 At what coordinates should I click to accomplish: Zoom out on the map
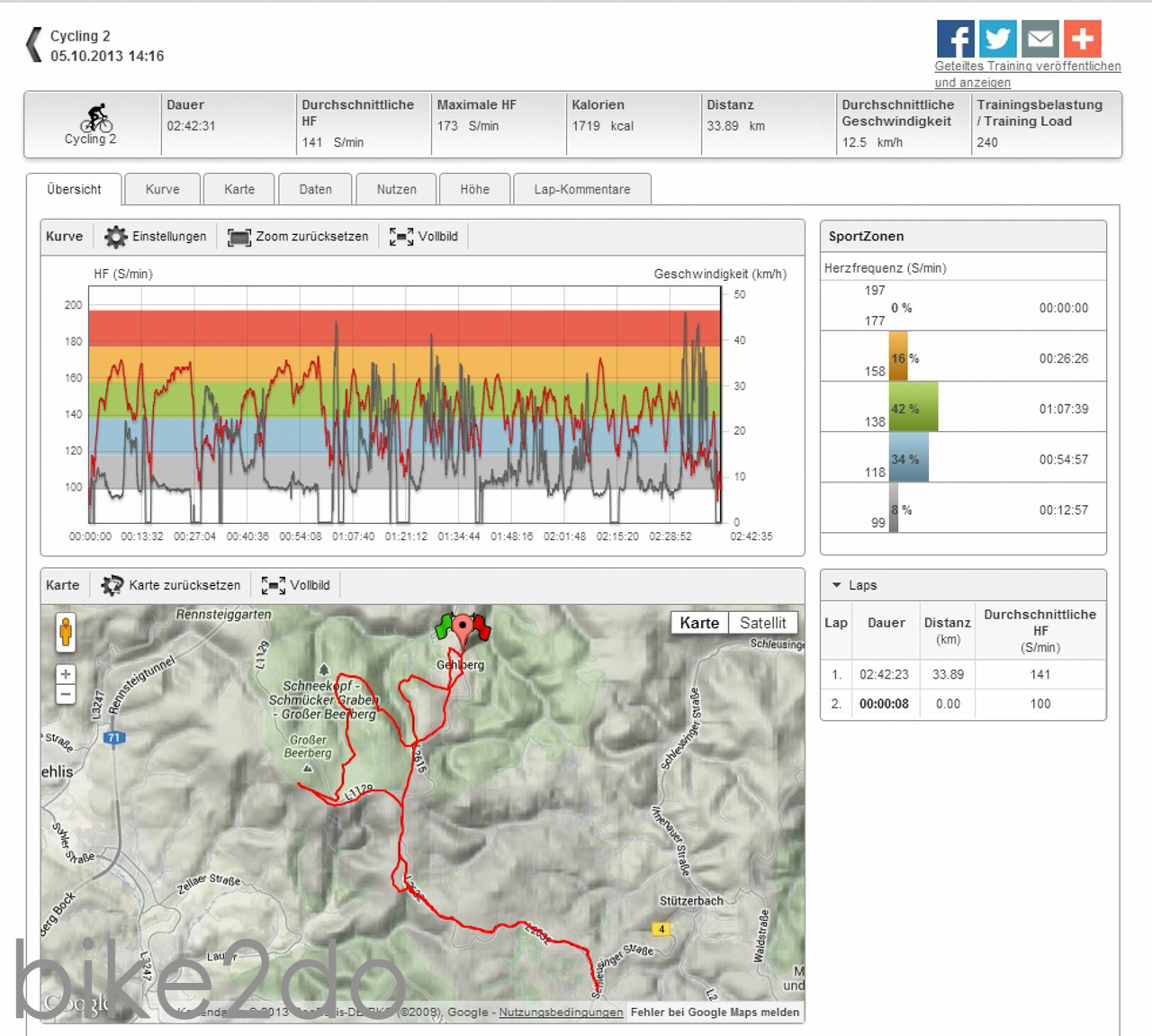tap(66, 694)
